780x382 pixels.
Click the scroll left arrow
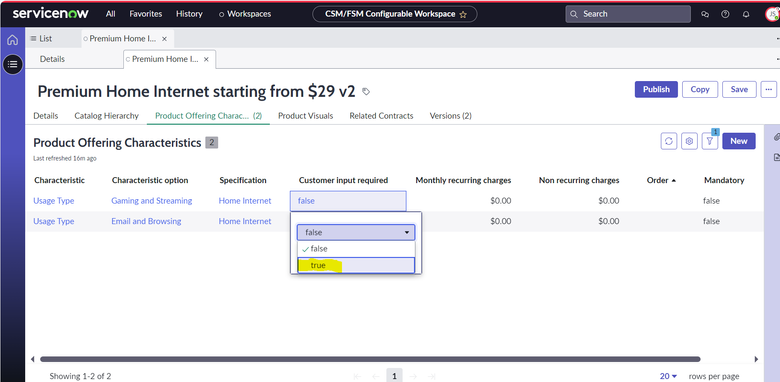[33, 359]
